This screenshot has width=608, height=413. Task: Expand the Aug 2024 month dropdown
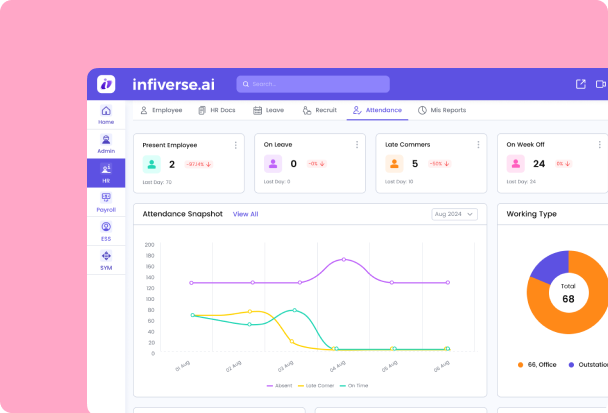click(454, 214)
